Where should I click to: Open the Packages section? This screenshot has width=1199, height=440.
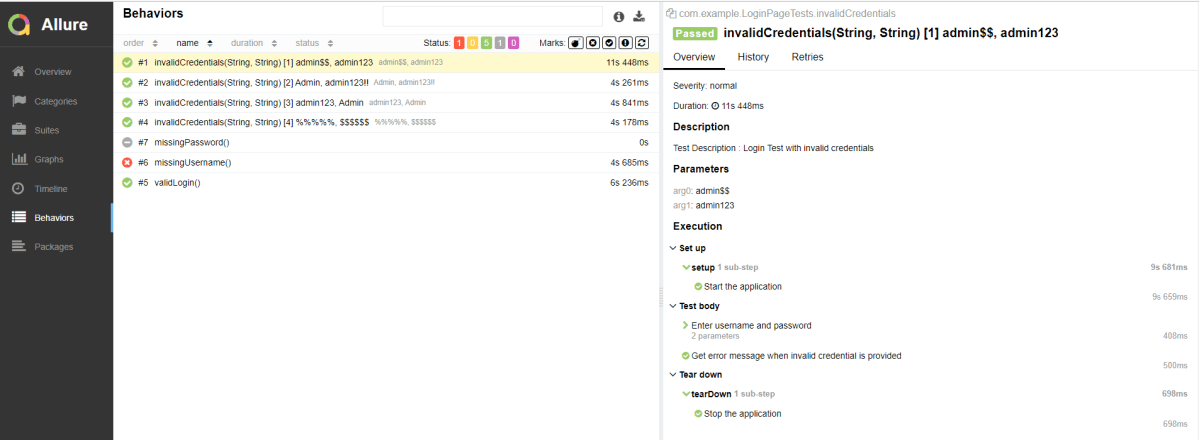point(53,246)
